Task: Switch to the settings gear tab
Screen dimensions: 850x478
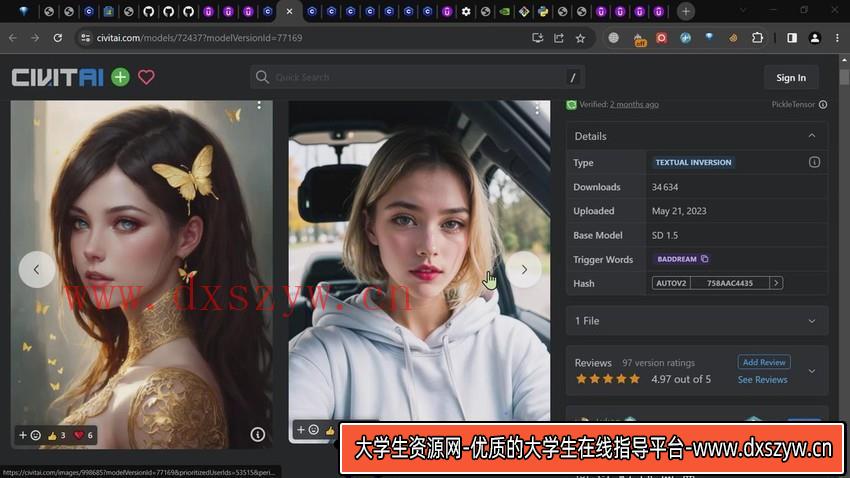Action: (466, 11)
